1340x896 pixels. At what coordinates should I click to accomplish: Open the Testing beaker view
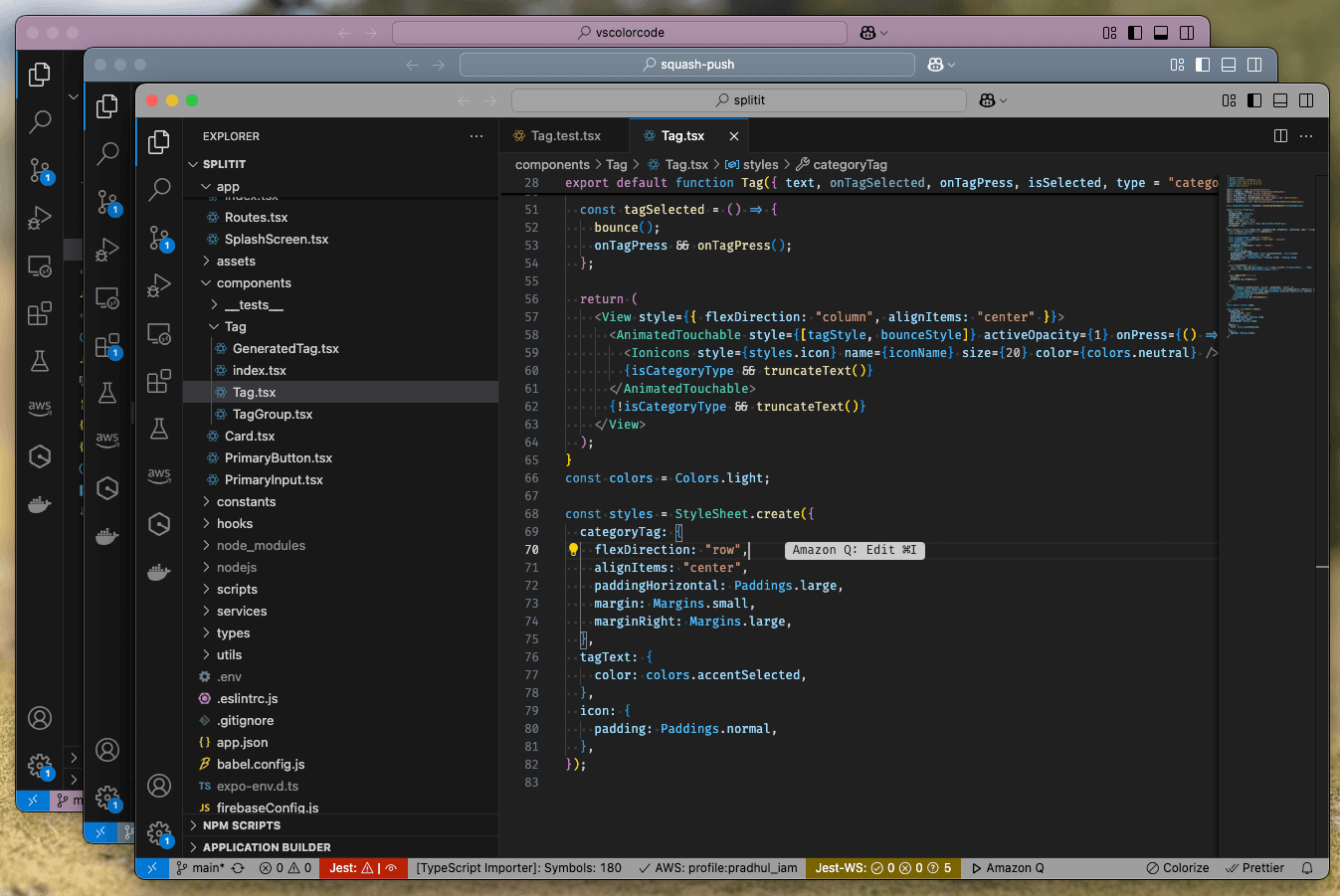159,426
